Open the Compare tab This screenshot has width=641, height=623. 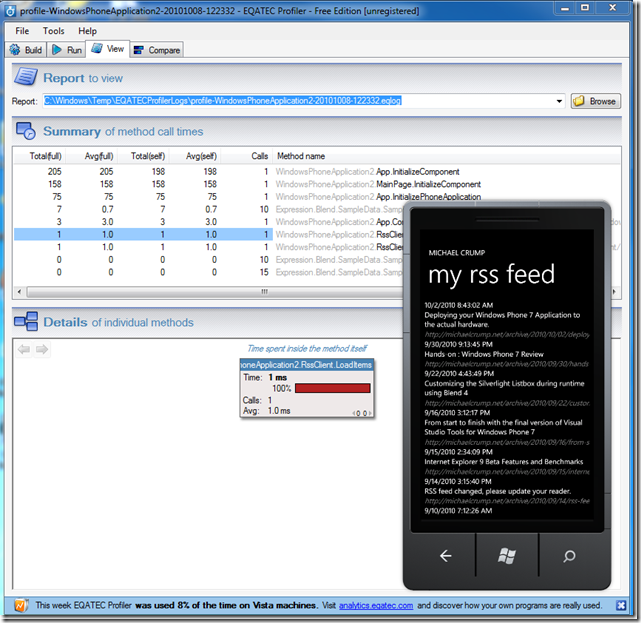tap(157, 50)
